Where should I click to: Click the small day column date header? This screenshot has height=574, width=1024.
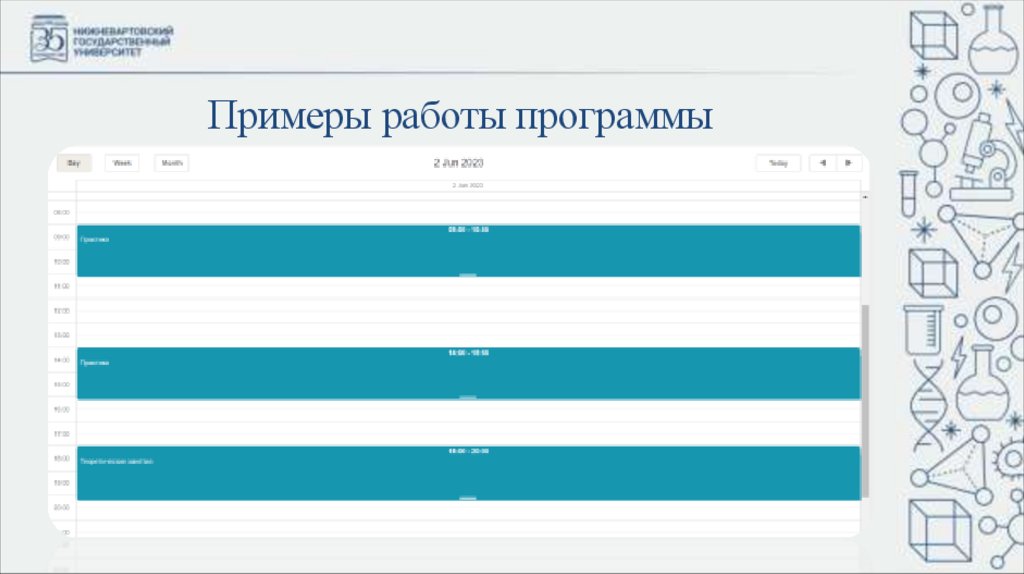(x=468, y=185)
